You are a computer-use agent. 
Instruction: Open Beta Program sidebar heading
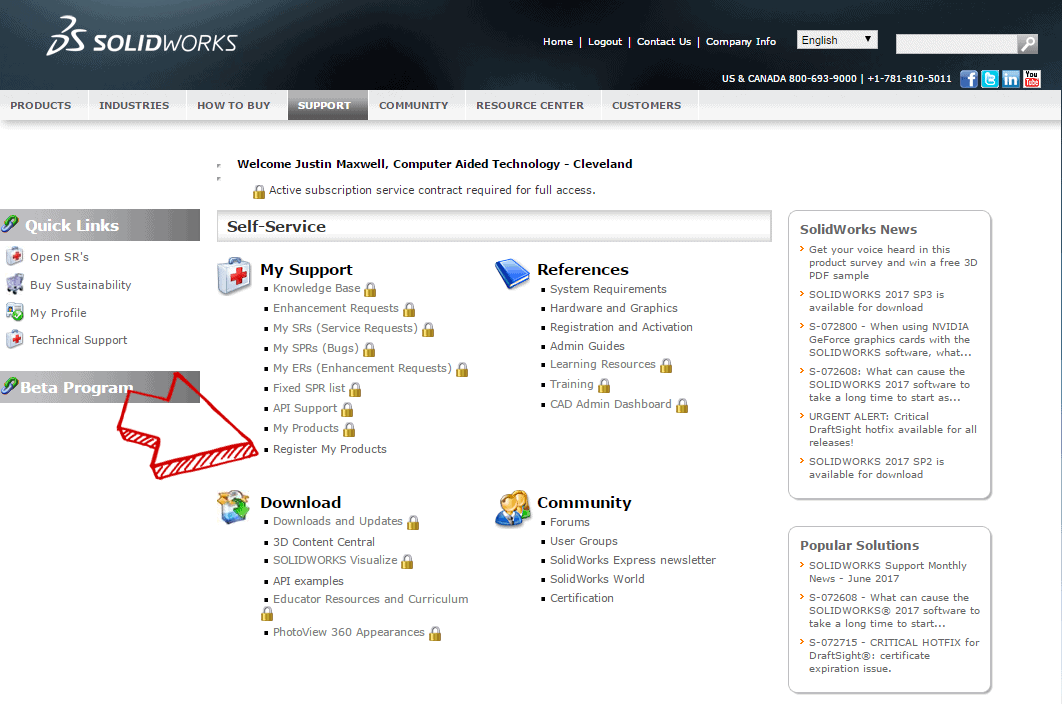point(77,387)
